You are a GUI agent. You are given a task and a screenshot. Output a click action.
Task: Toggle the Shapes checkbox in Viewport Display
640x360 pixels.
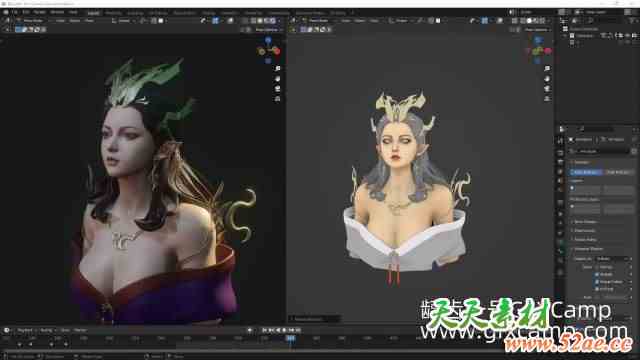pos(597,274)
